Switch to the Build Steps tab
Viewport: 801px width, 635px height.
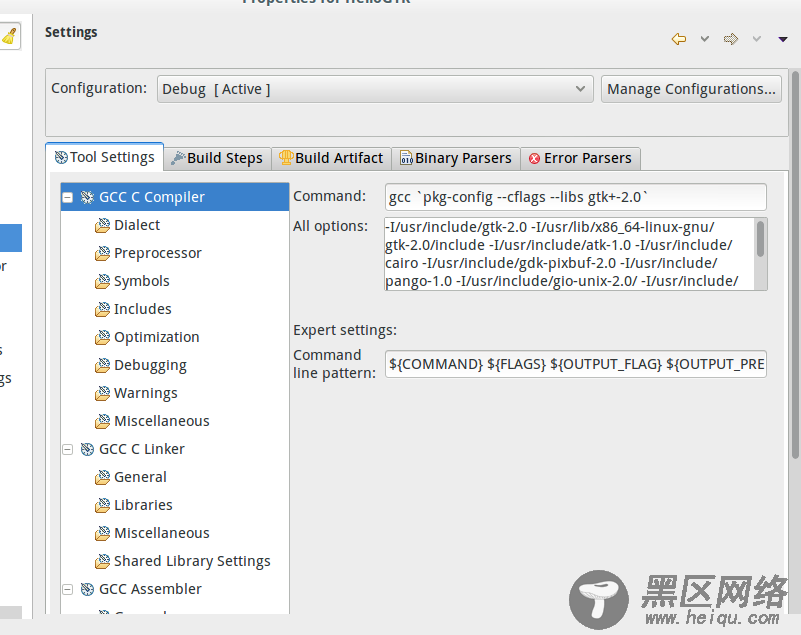click(x=217, y=158)
